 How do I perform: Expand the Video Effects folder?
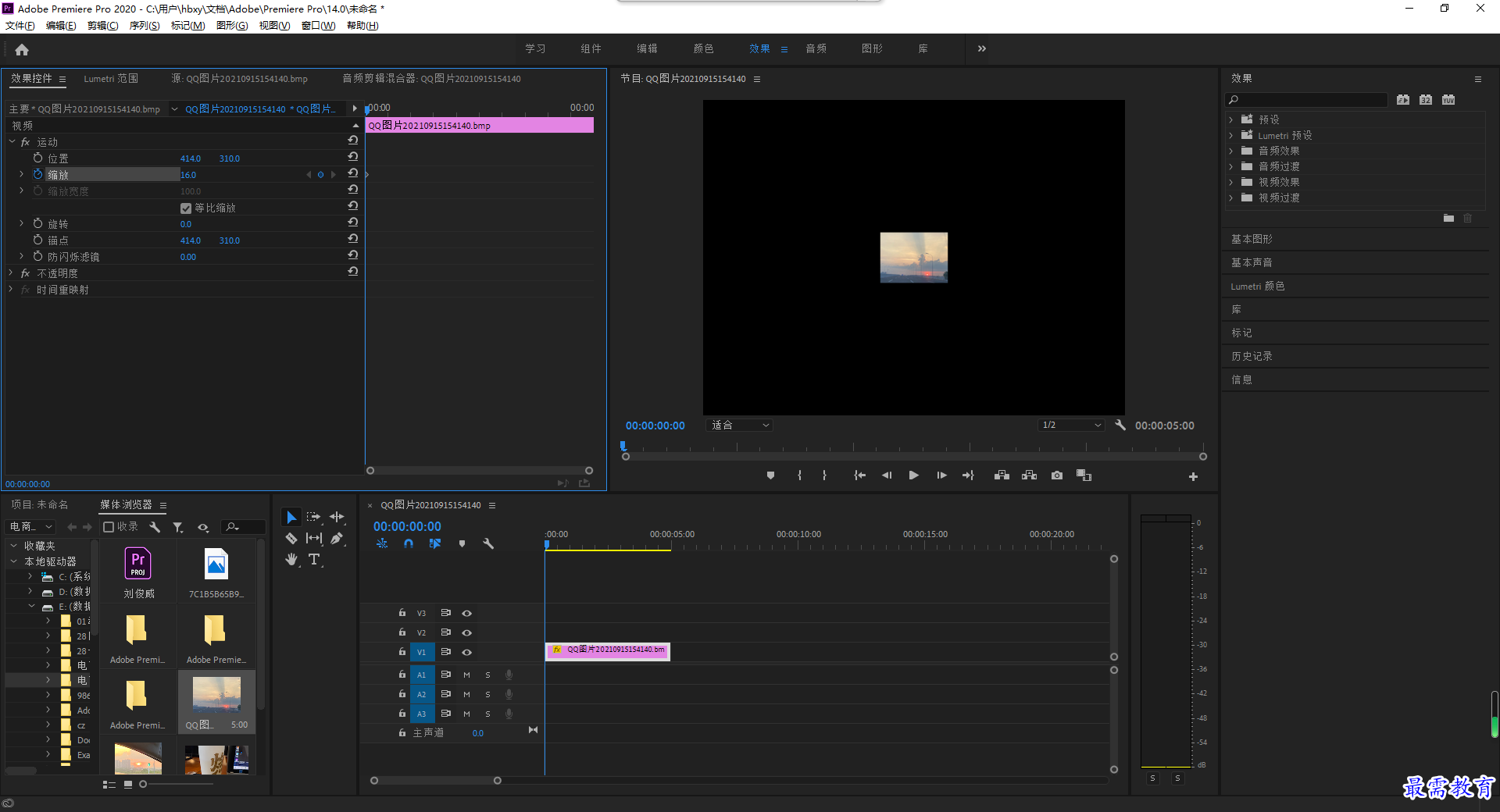(x=1230, y=182)
